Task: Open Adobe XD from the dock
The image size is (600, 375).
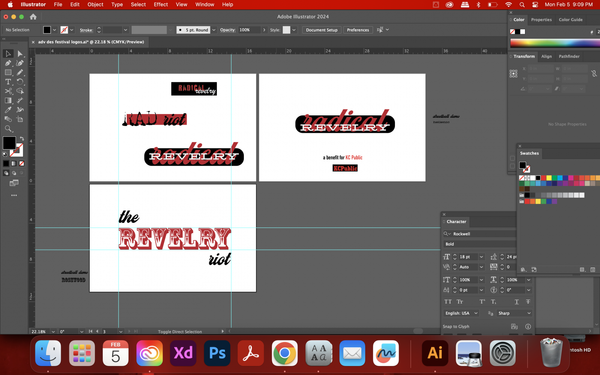Action: point(183,353)
